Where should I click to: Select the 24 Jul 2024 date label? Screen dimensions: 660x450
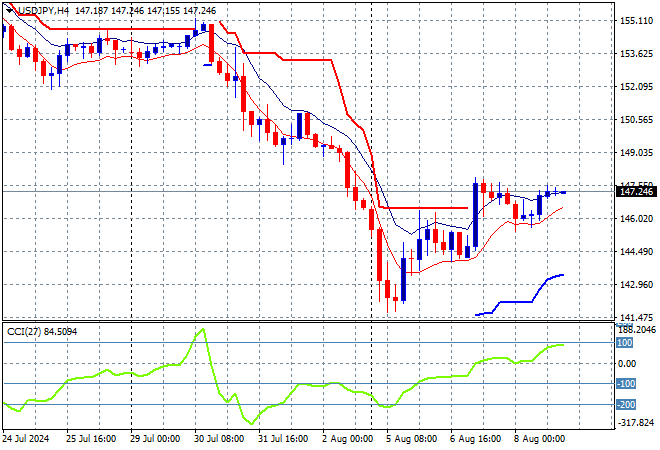click(x=28, y=437)
